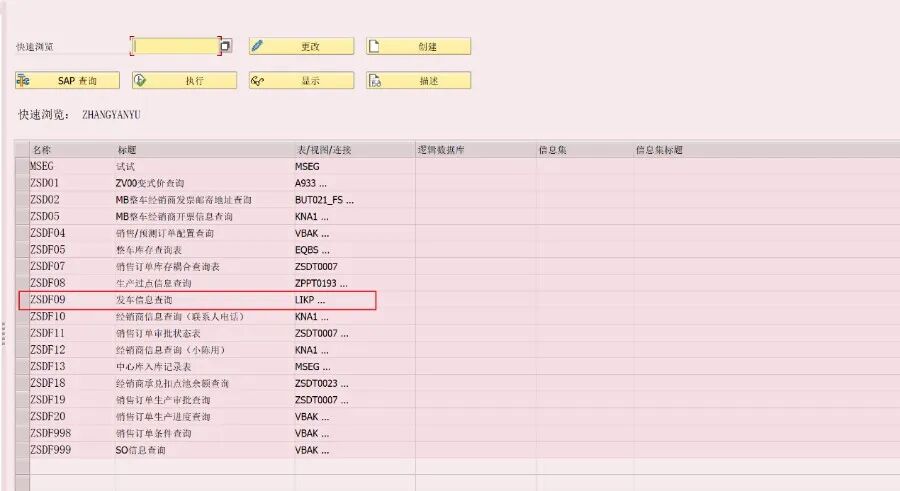Click the title 销售订单生产进度查询
900x491 pixels.
click(163, 416)
